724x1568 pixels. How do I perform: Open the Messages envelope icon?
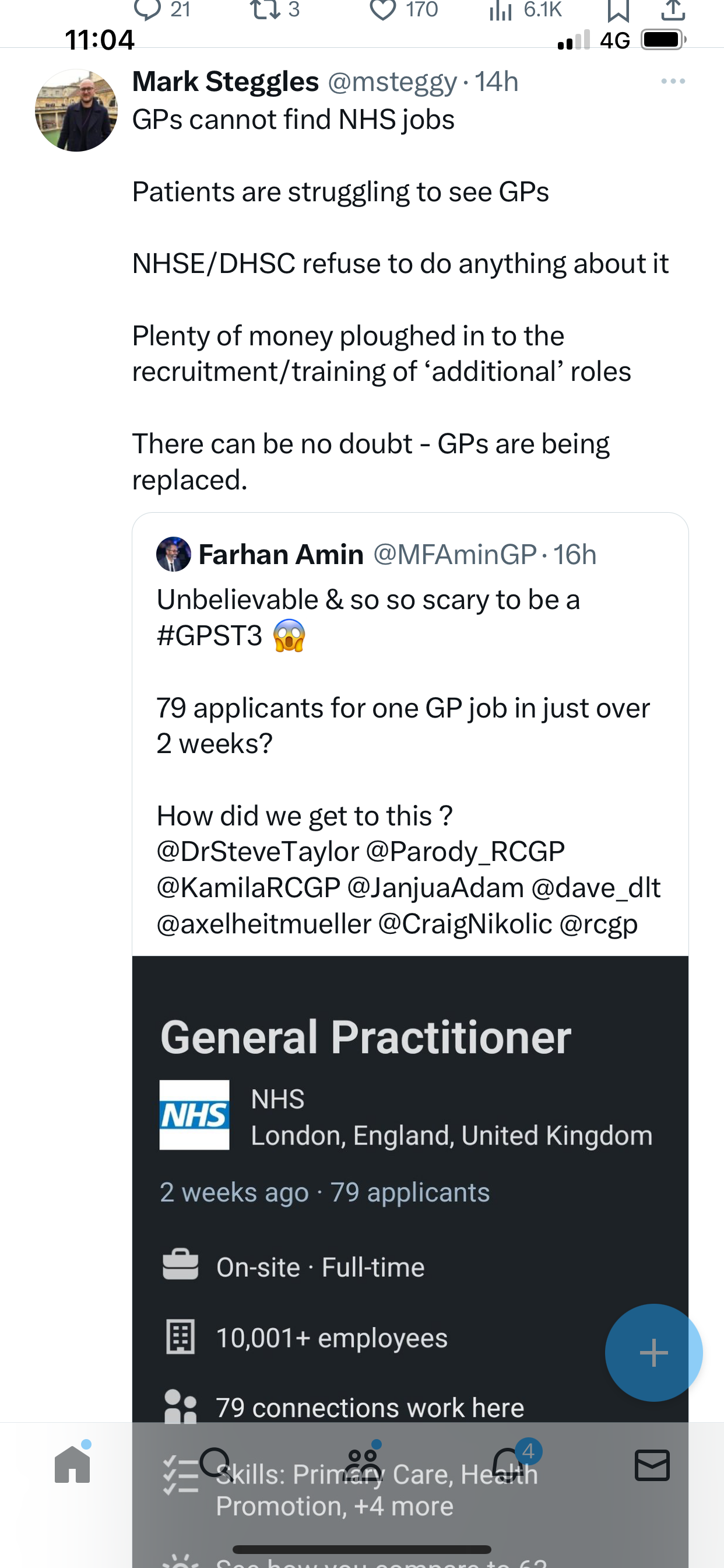click(x=652, y=1465)
